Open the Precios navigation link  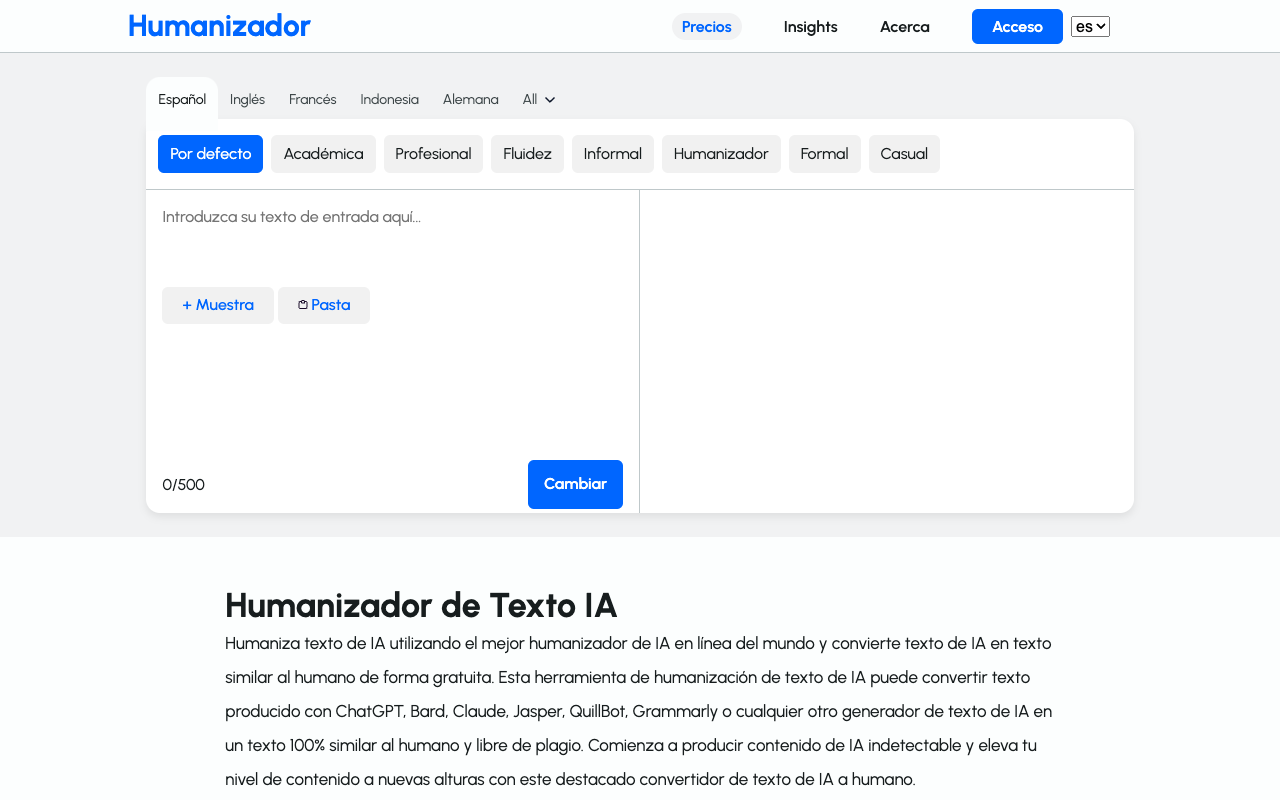click(x=707, y=27)
